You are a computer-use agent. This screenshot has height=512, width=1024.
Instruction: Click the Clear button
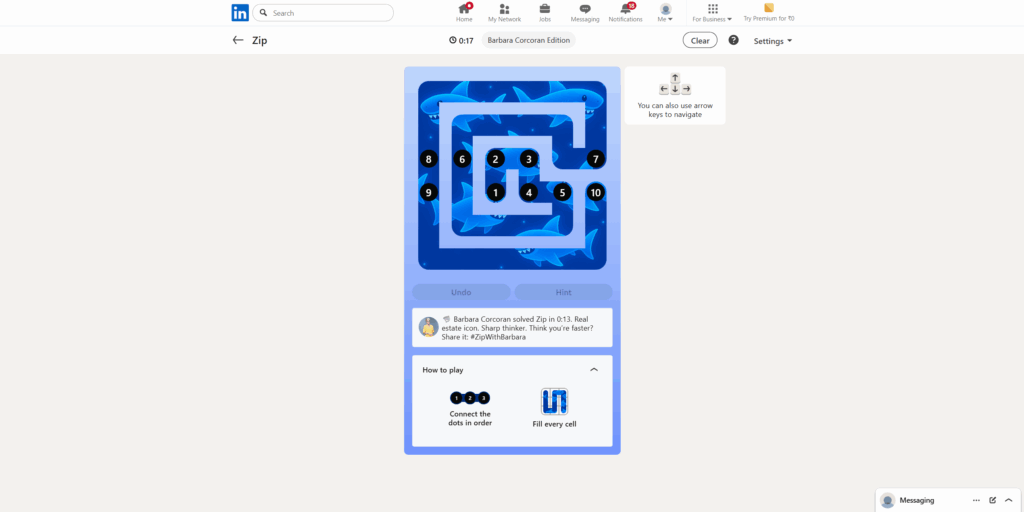click(x=700, y=40)
